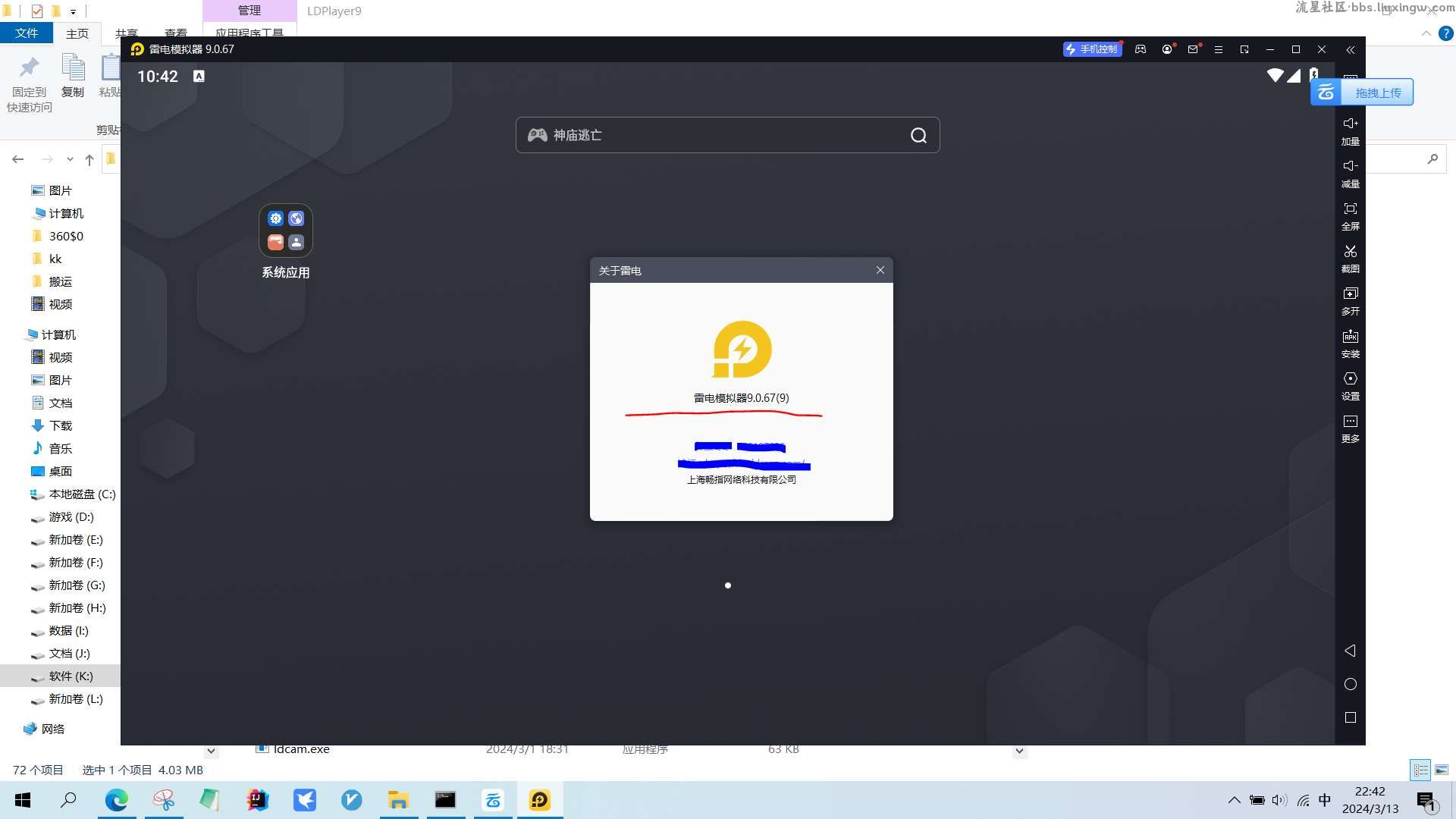The height and width of the screenshot is (819, 1456).
Task: Click 固定到快速访问 pin button
Action: point(29,83)
